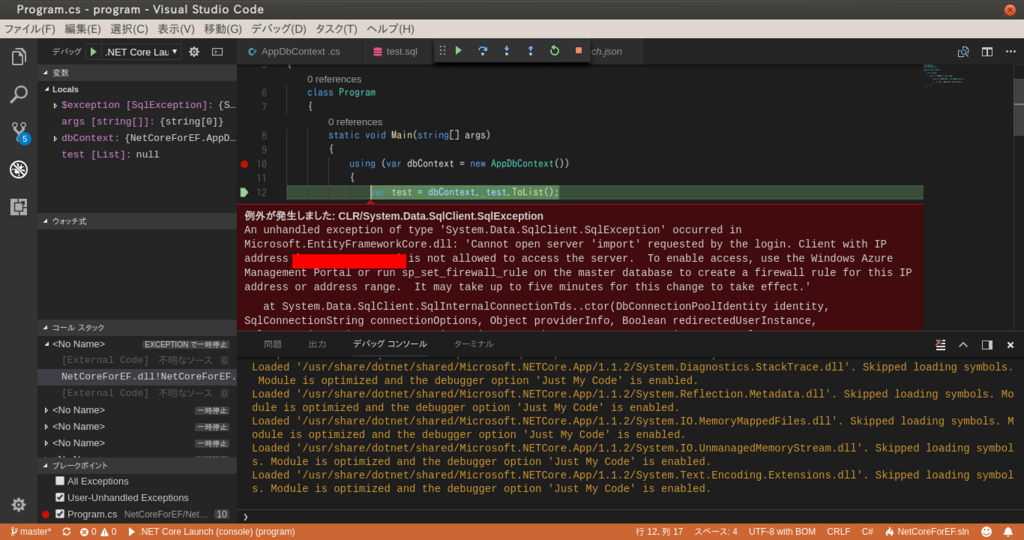Select C# language mode in status bar
This screenshot has height=540, width=1024.
coord(867,532)
